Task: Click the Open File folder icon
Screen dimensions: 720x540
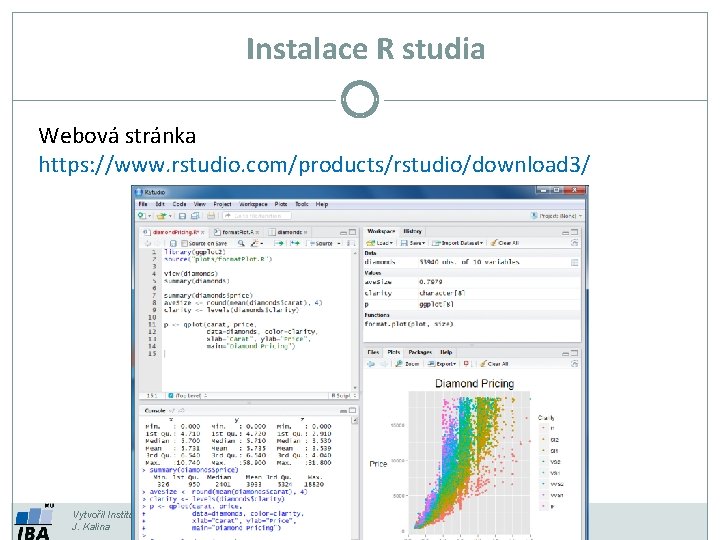Action: [161, 215]
